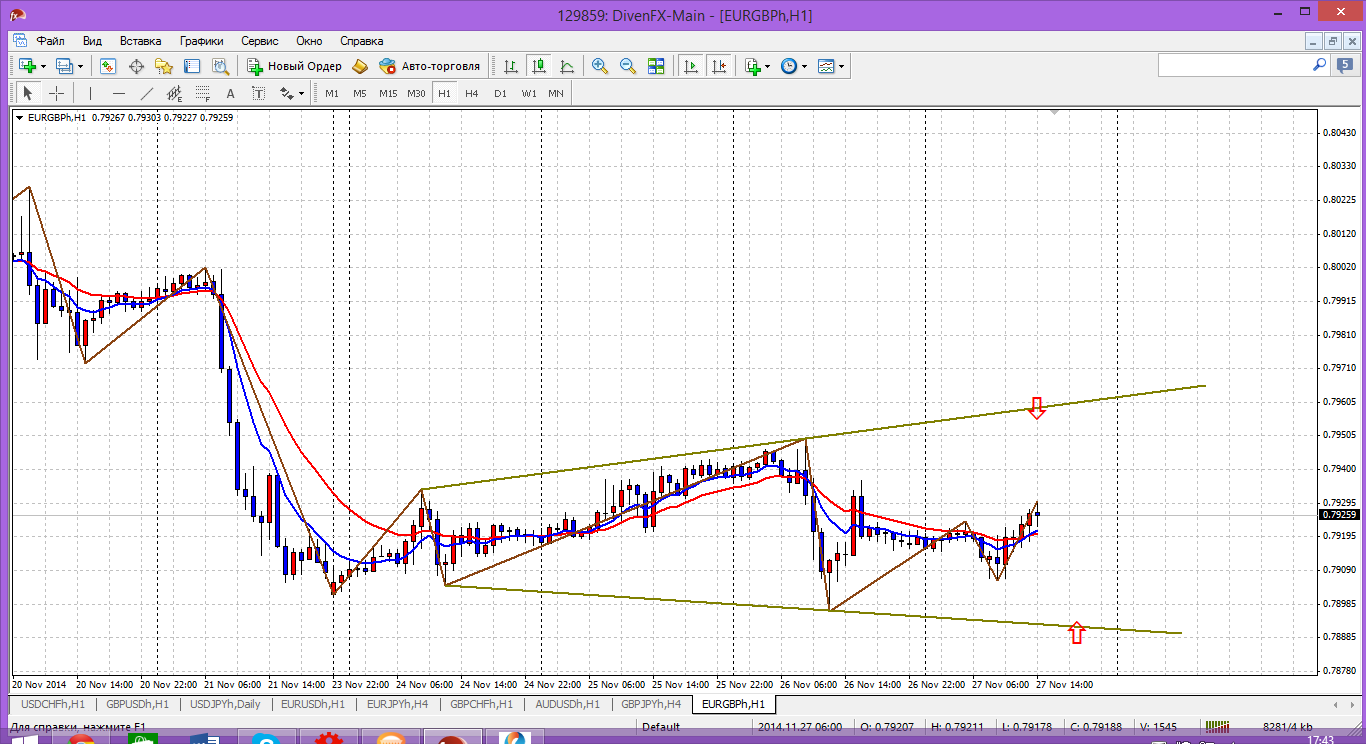Image resolution: width=1370 pixels, height=744 pixels.
Task: Draw a trendline with the line tool
Action: tap(147, 93)
